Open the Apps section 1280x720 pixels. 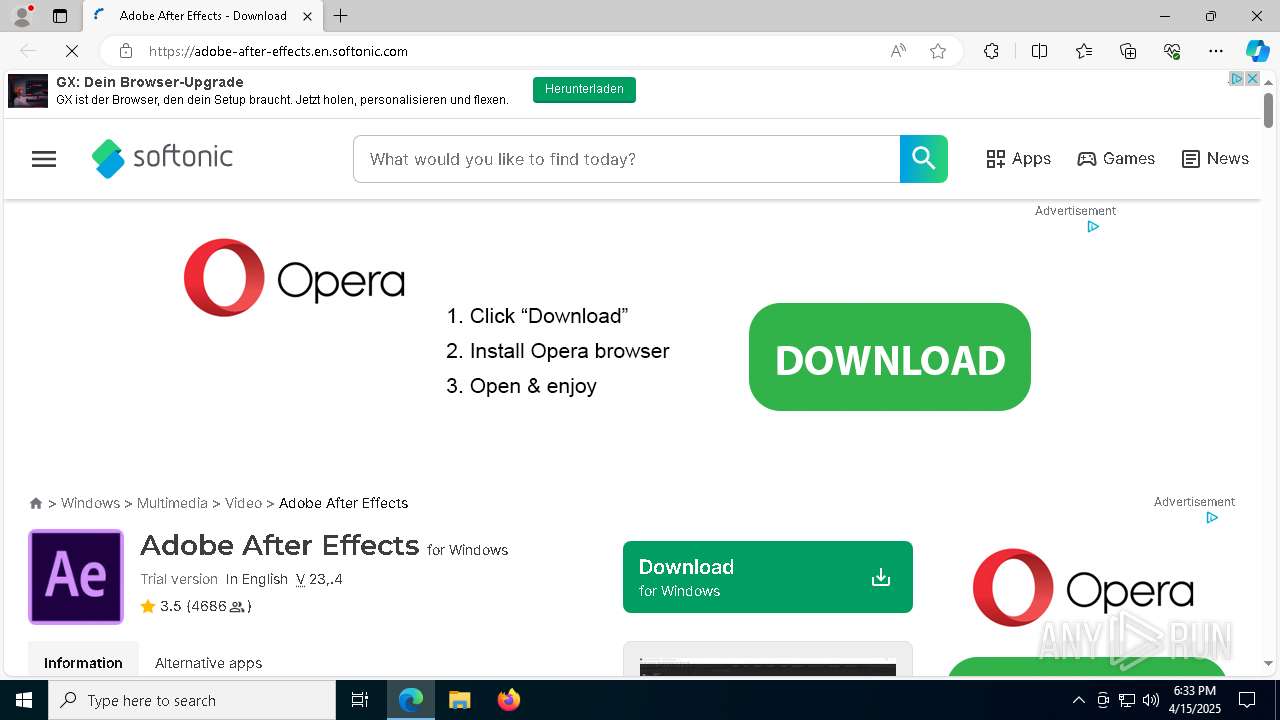[1018, 159]
